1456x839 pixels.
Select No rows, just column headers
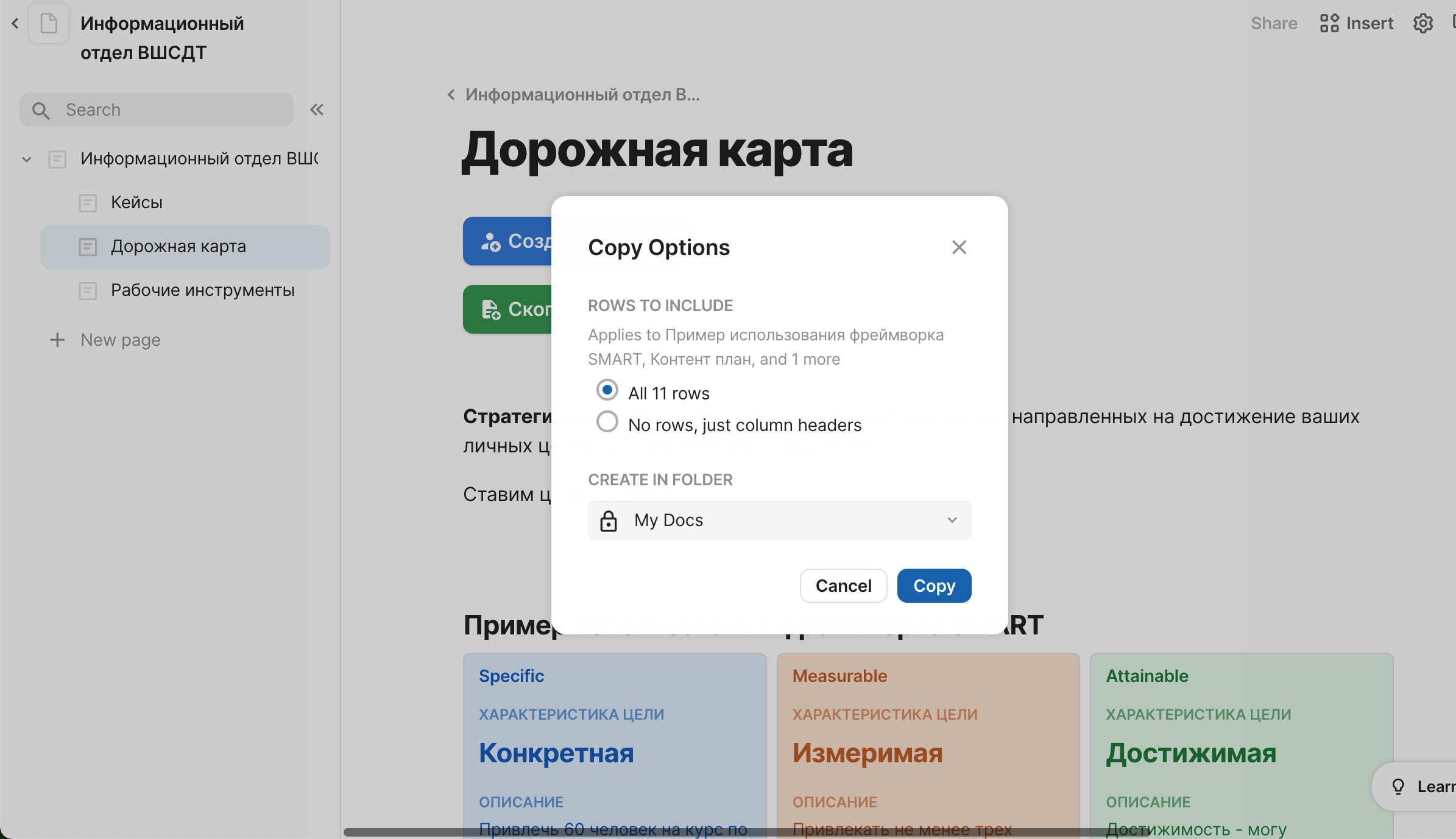tap(607, 422)
